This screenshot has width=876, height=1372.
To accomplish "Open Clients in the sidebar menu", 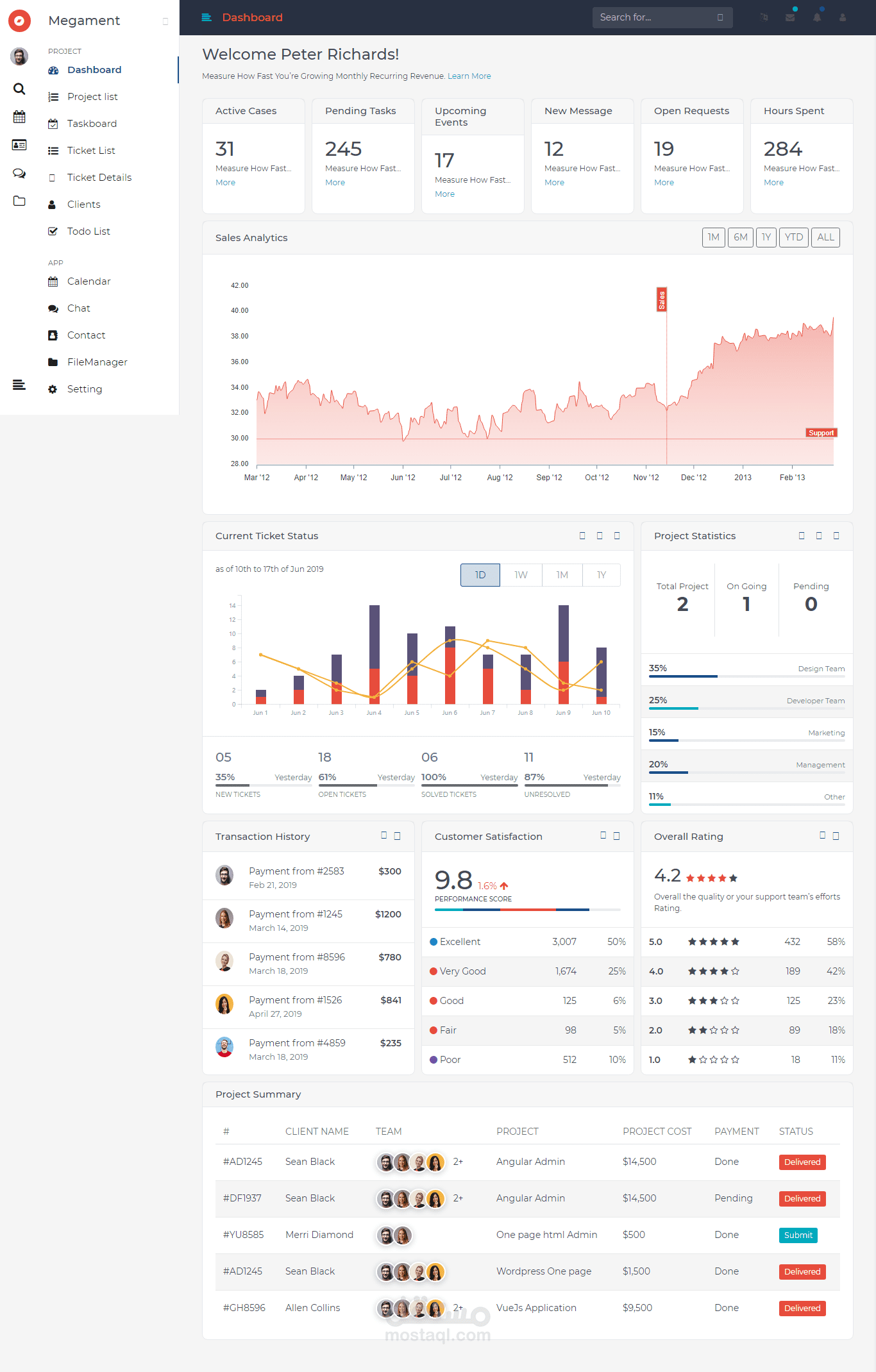I will point(84,205).
